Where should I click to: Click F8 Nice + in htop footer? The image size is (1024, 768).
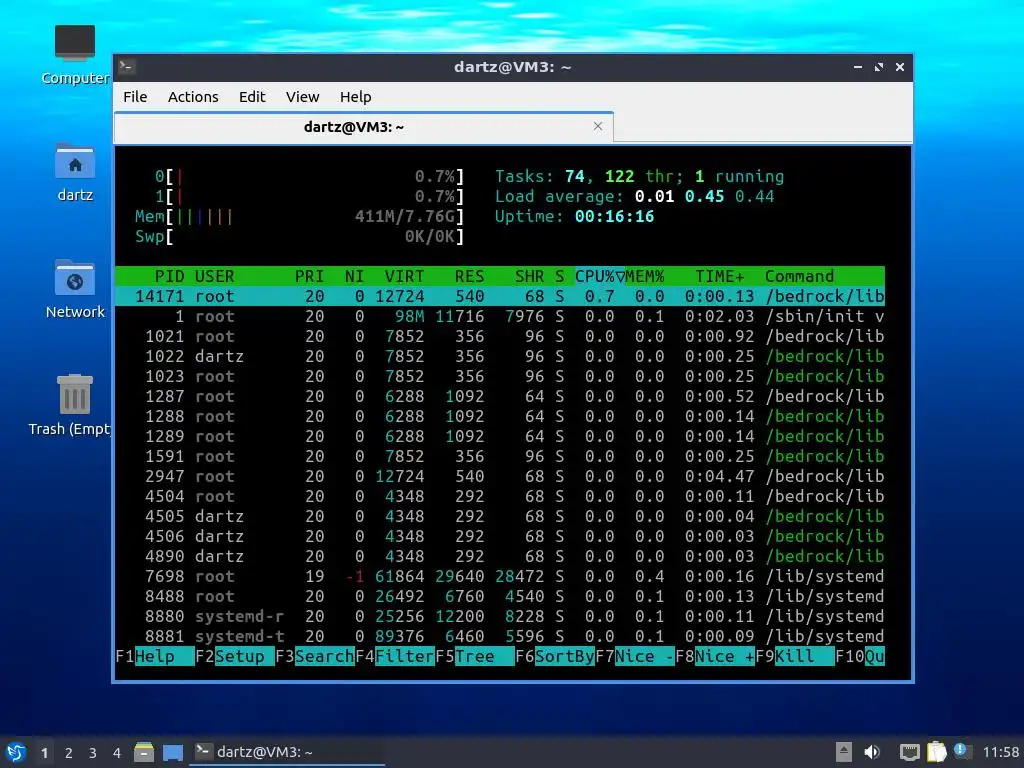714,656
